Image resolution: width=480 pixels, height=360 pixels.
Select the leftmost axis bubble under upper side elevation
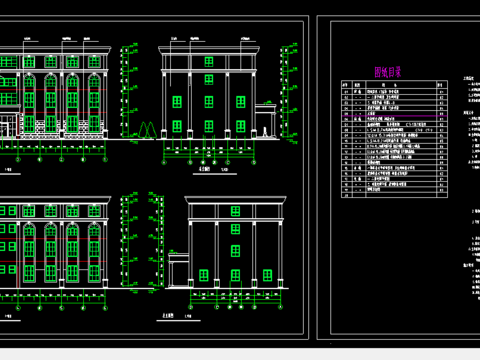(x=164, y=163)
